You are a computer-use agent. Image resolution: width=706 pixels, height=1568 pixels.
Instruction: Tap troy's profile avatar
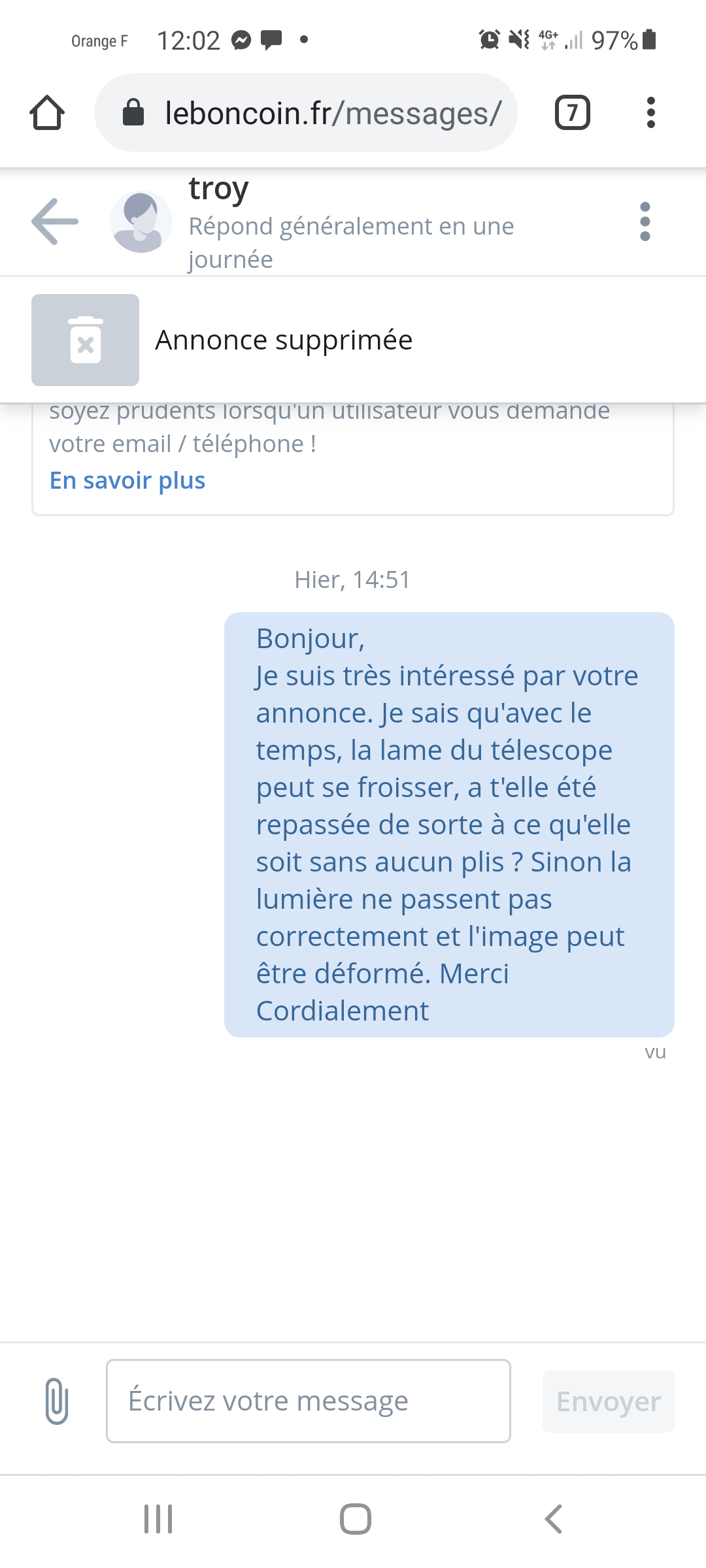tap(141, 221)
